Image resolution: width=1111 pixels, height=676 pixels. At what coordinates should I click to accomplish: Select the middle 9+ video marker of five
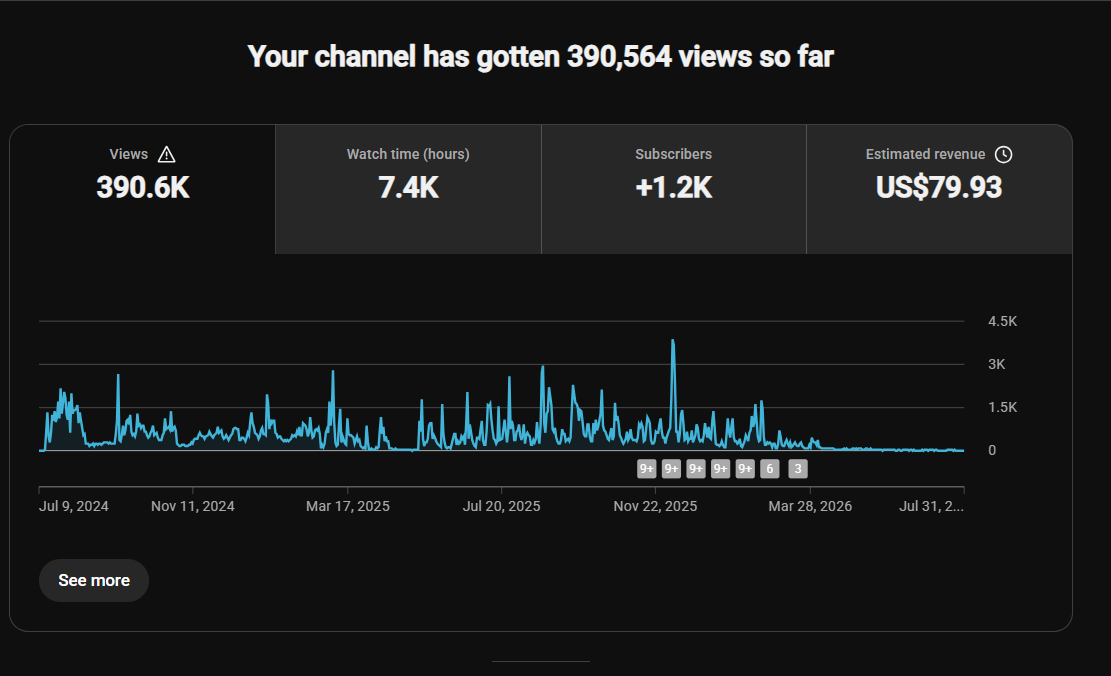point(696,468)
